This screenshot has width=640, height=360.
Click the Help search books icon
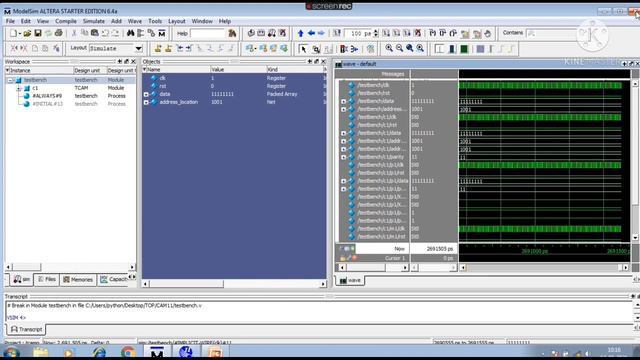pos(232,33)
